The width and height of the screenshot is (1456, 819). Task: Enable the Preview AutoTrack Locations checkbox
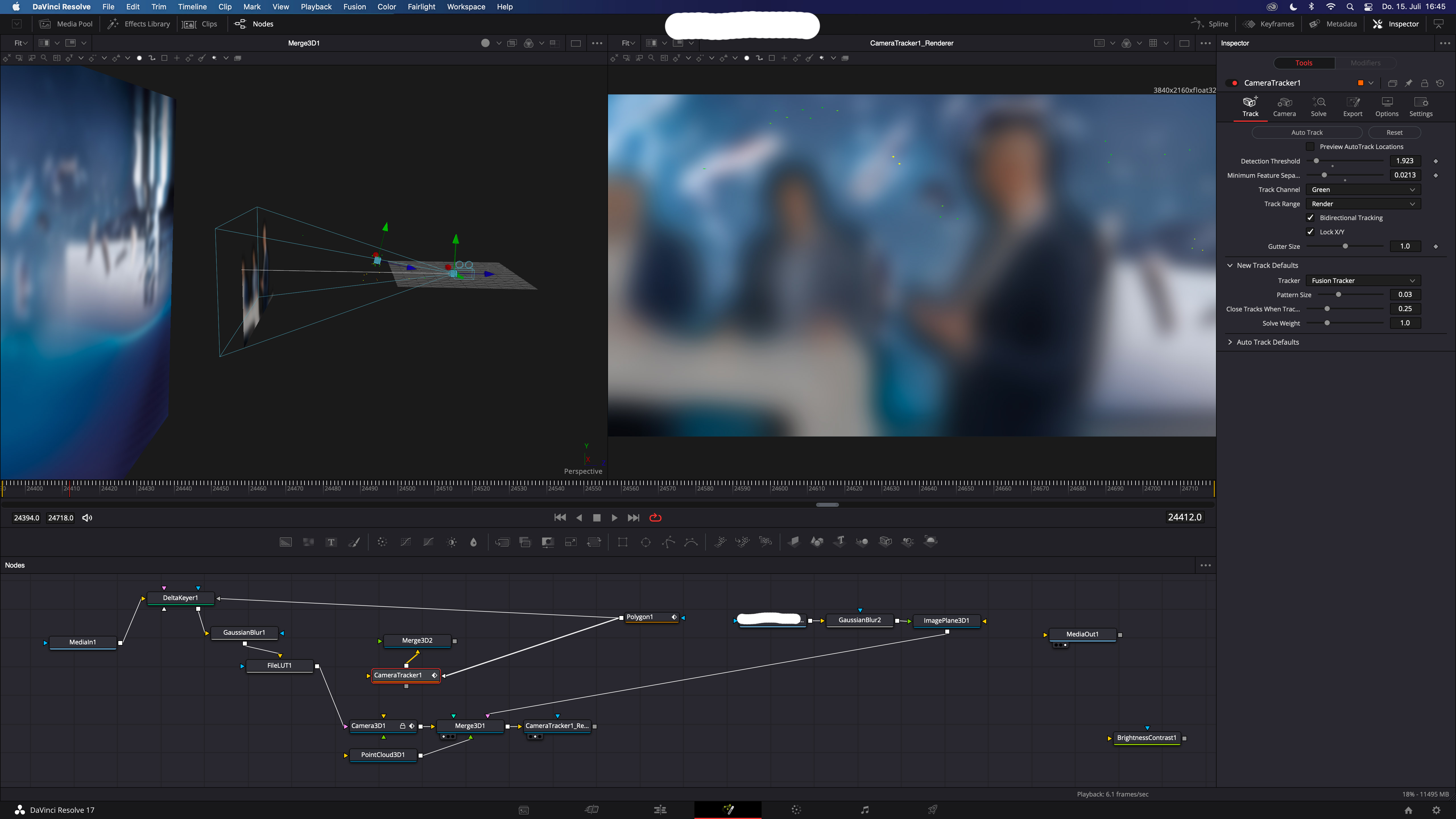coord(1310,146)
